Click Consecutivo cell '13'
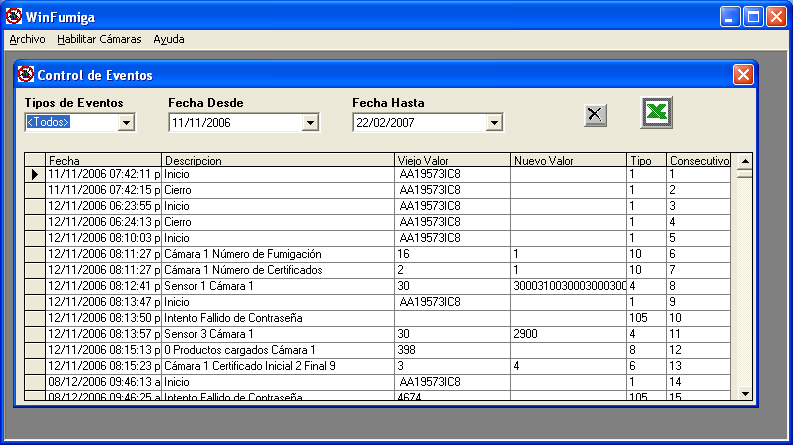 click(698, 366)
